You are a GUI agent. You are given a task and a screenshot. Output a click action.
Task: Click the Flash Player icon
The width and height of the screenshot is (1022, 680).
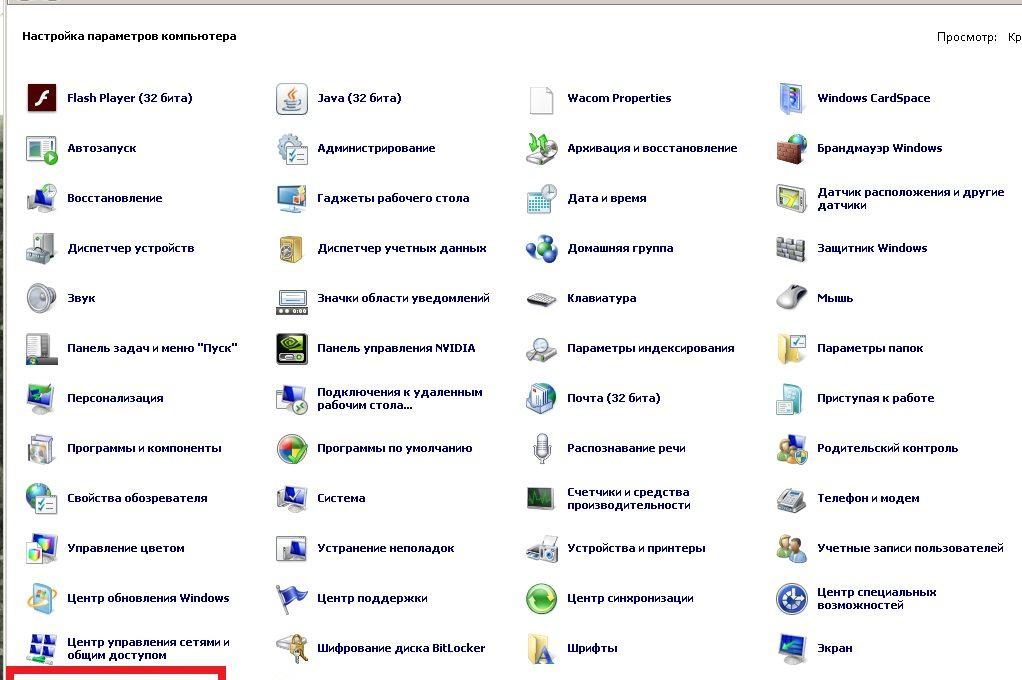click(42, 98)
